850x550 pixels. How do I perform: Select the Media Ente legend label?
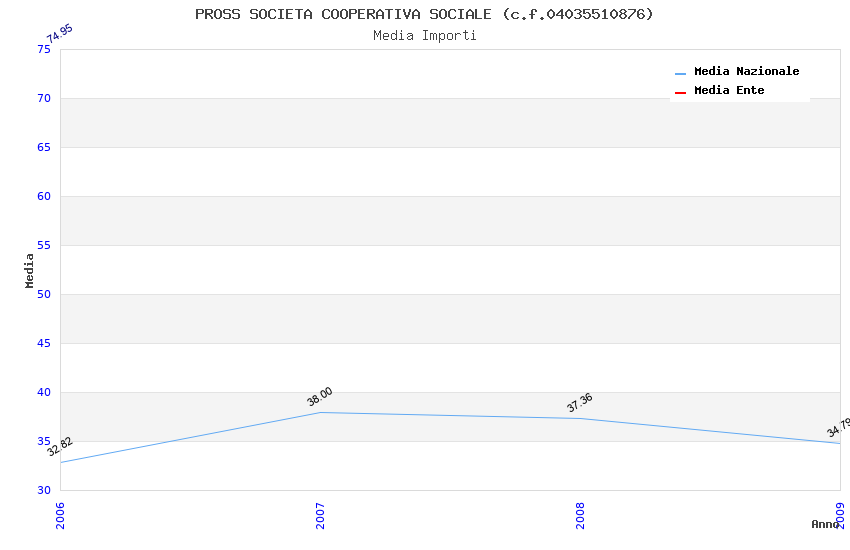pos(729,90)
